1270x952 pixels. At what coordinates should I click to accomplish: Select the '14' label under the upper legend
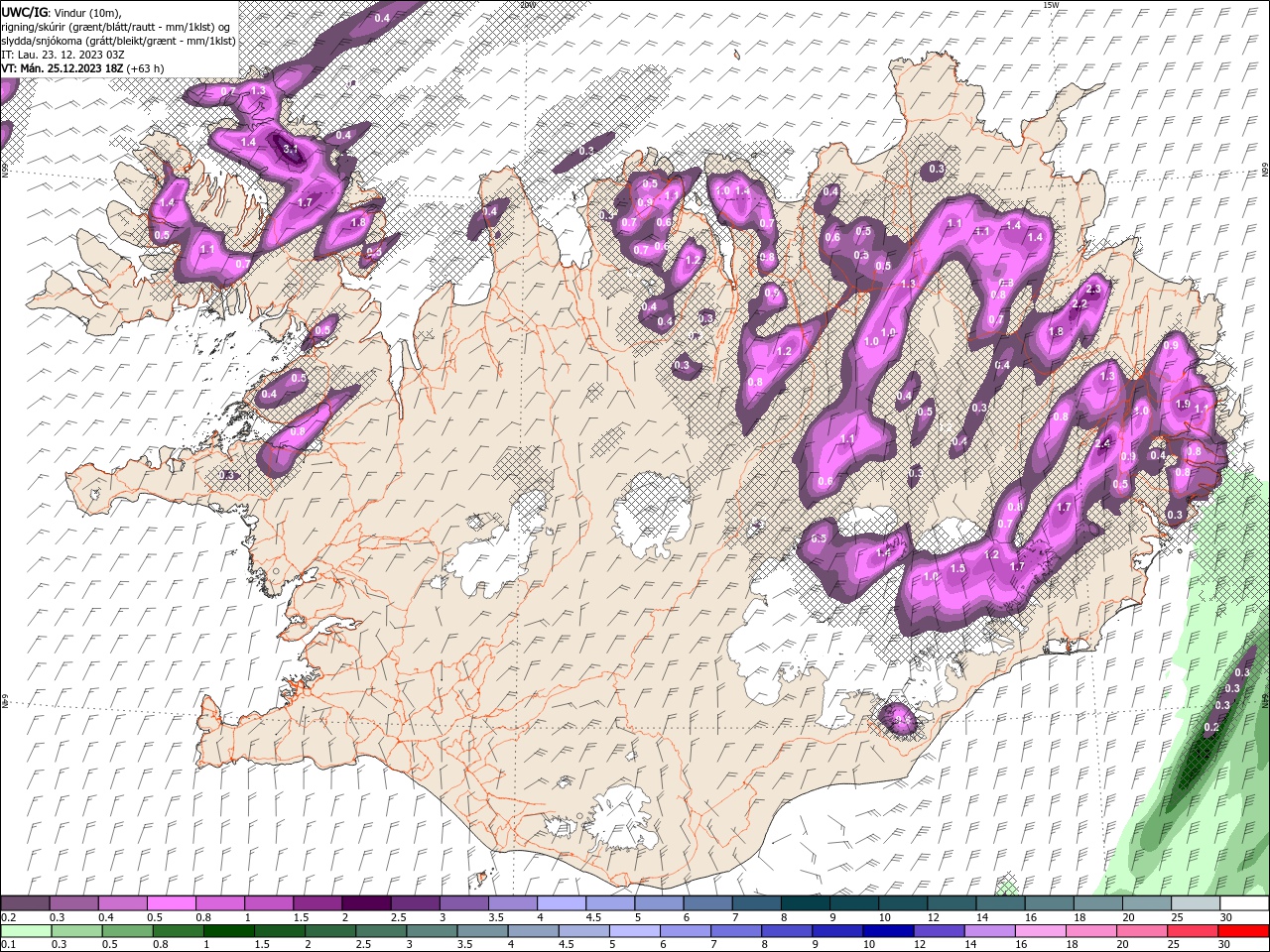(x=982, y=917)
